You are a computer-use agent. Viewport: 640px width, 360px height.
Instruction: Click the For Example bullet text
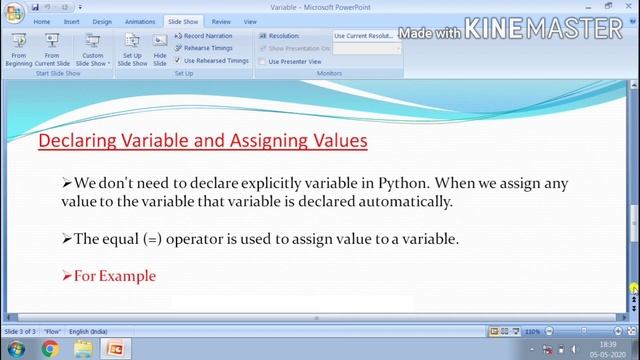[115, 276]
